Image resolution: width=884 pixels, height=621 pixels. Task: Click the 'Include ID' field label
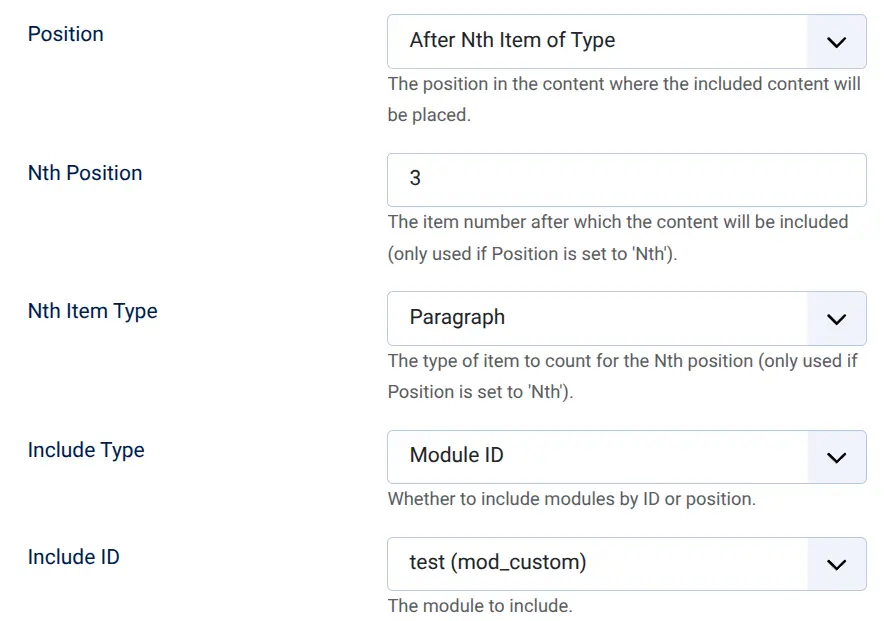(73, 557)
